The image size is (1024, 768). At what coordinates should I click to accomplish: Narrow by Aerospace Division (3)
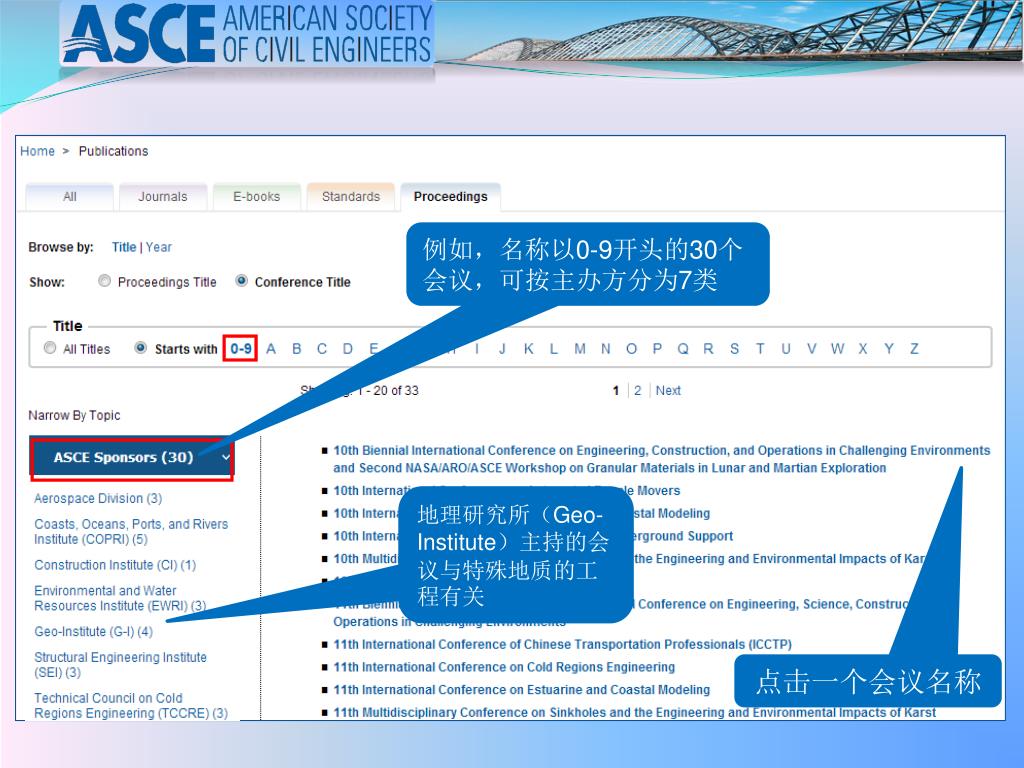click(98, 498)
